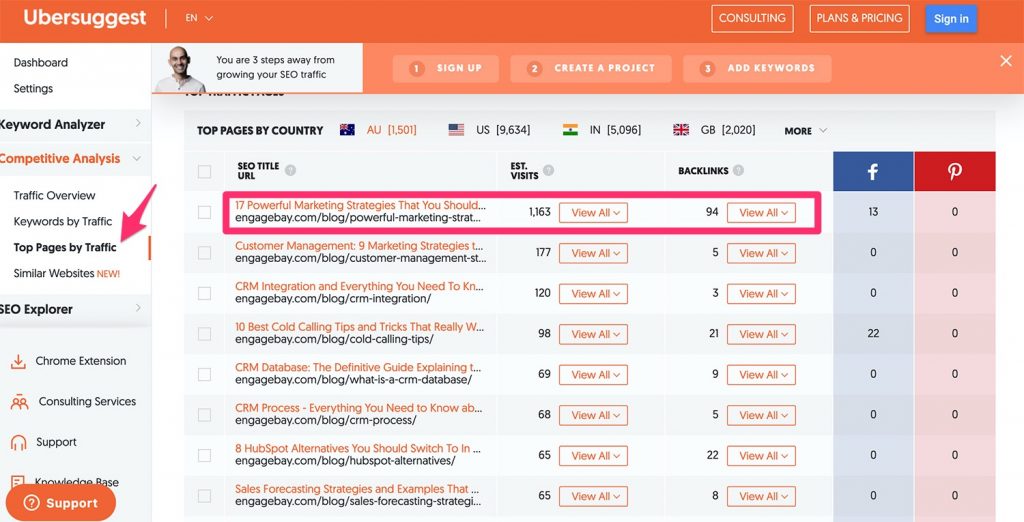The image size is (1024, 522).
Task: Click the Pinterest shares column icon
Action: point(954,171)
